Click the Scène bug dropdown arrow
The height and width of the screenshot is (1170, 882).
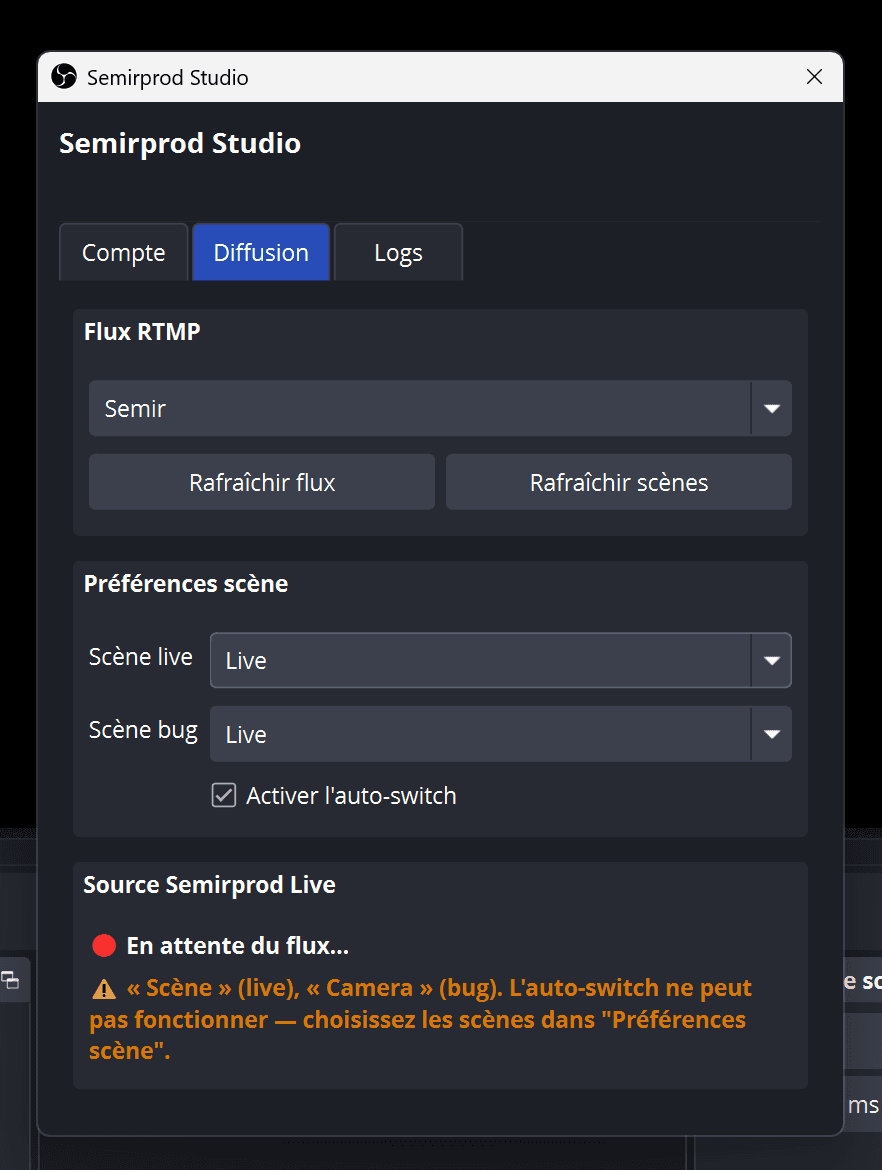point(772,734)
